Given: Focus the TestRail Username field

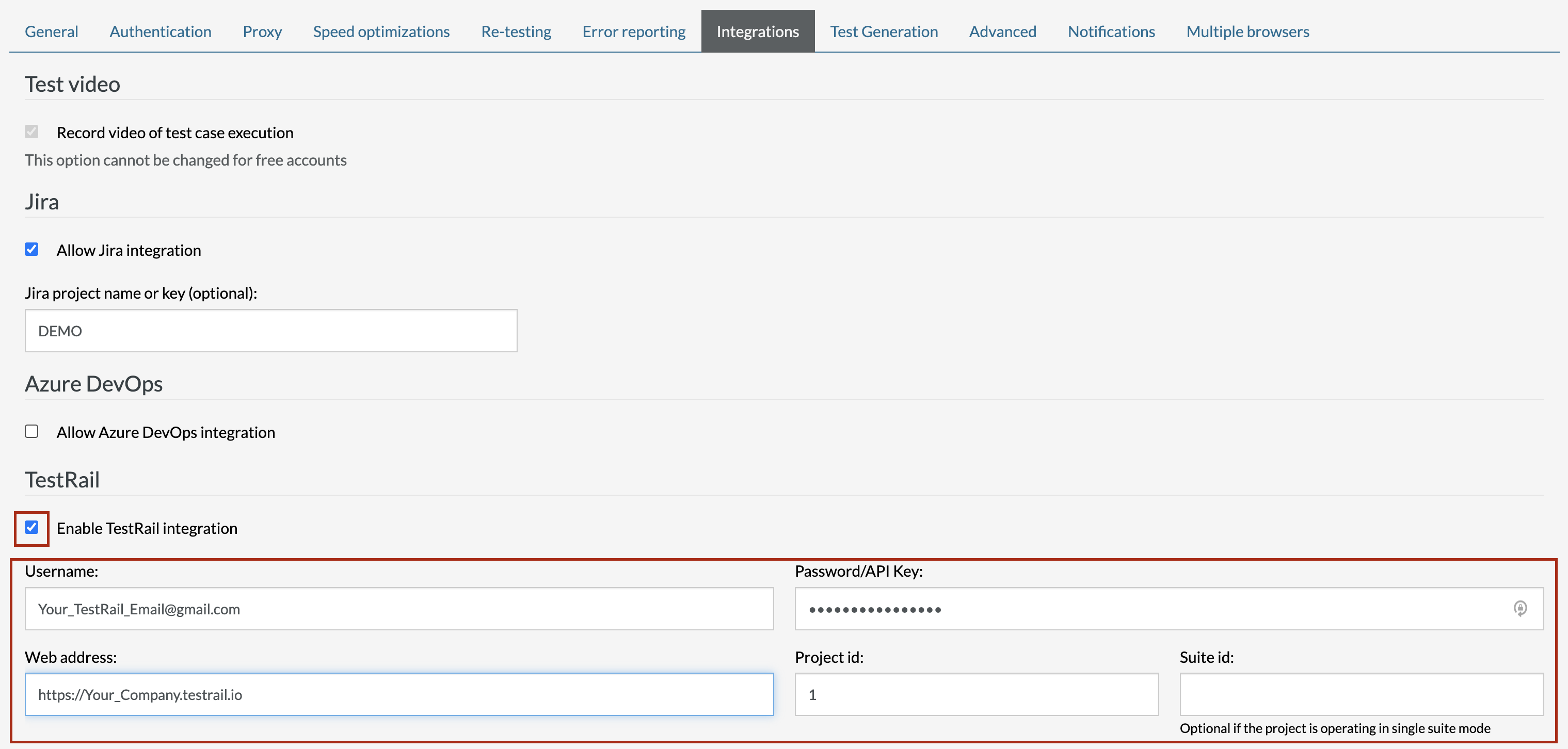Looking at the screenshot, I should [398, 609].
